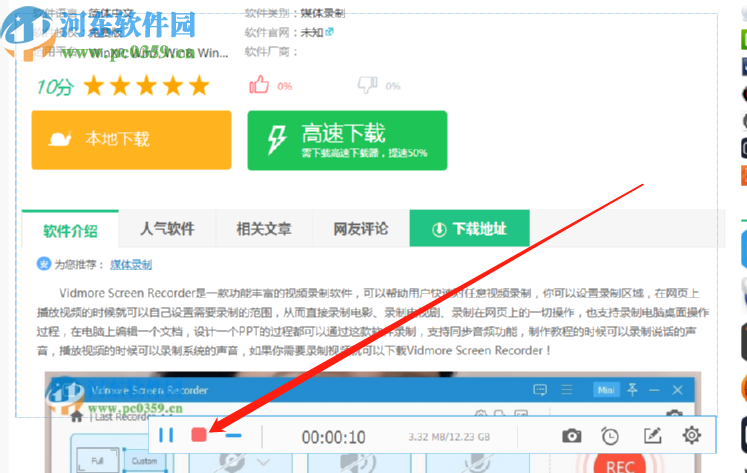Click the thumbs down dislike icon

[367, 85]
